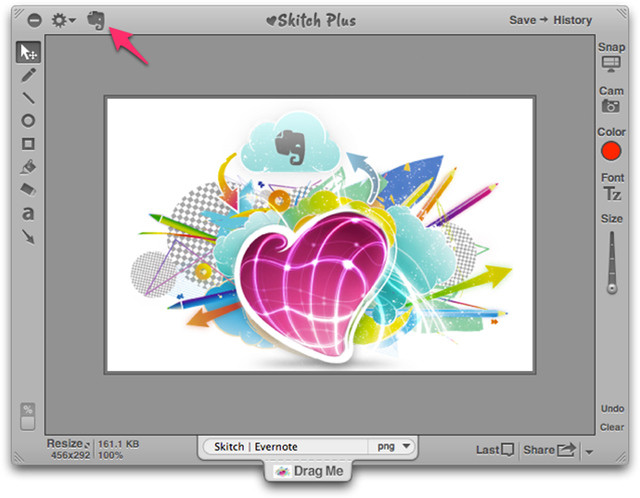Select the paint bucket Fill tool
Viewport: 640px width, 498px height.
coord(28,167)
